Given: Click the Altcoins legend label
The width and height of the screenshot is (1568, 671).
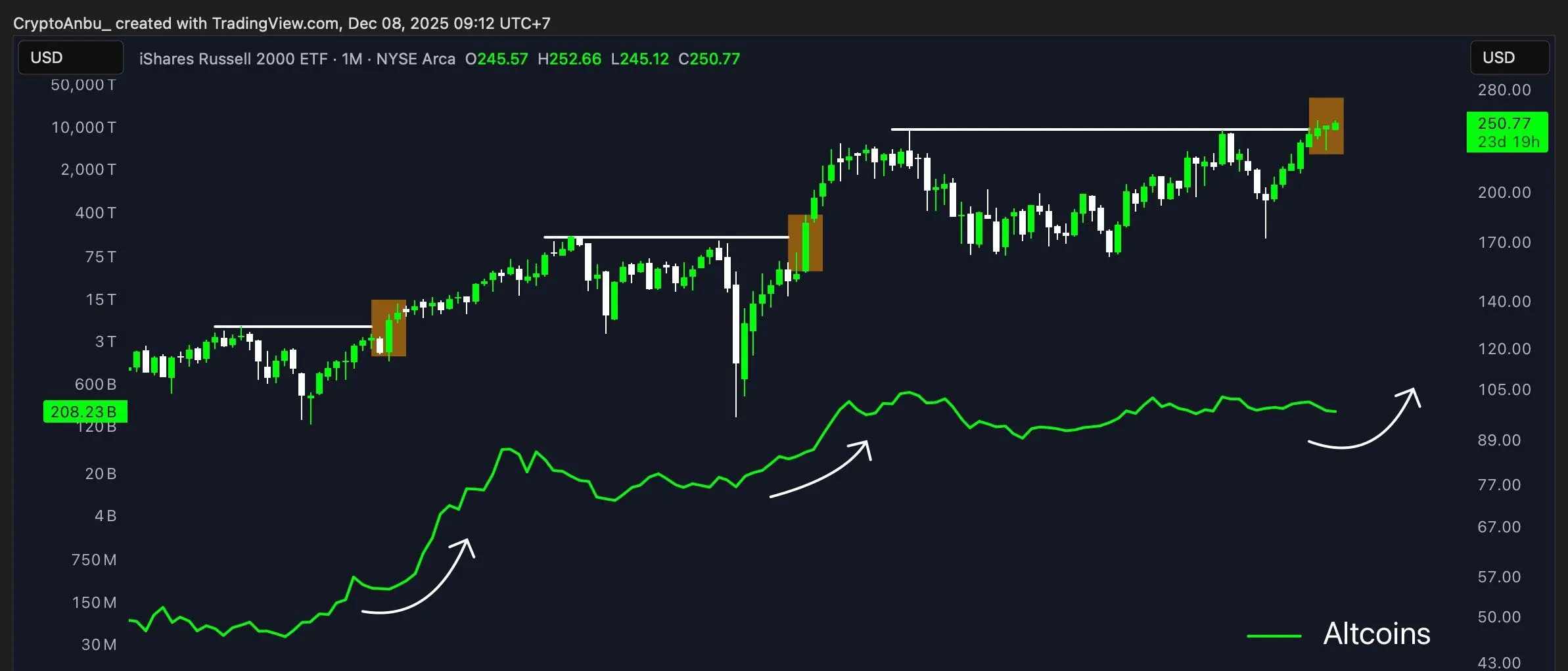Looking at the screenshot, I should 1377,634.
